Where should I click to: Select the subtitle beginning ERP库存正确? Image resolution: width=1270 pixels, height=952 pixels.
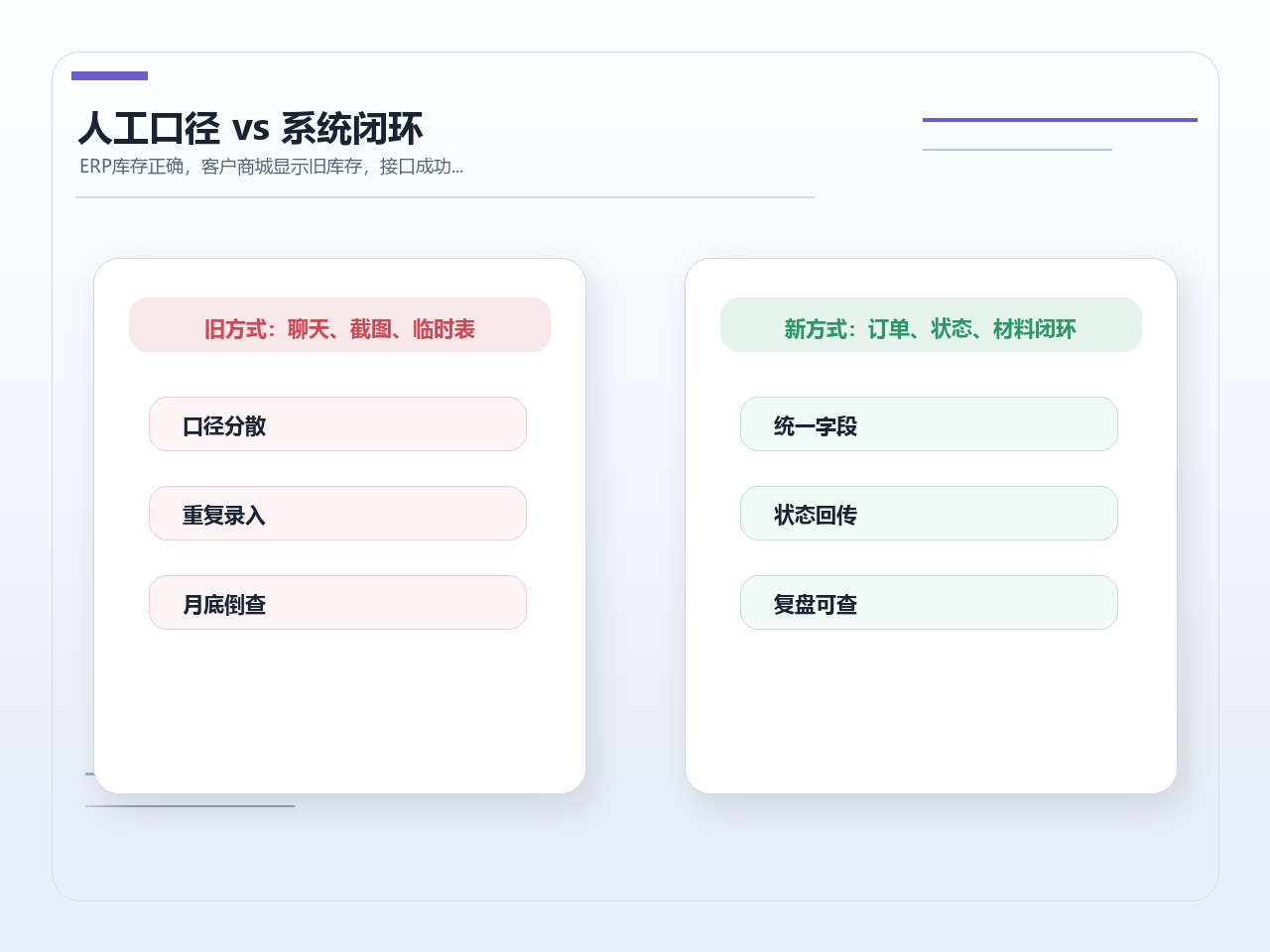point(271,167)
